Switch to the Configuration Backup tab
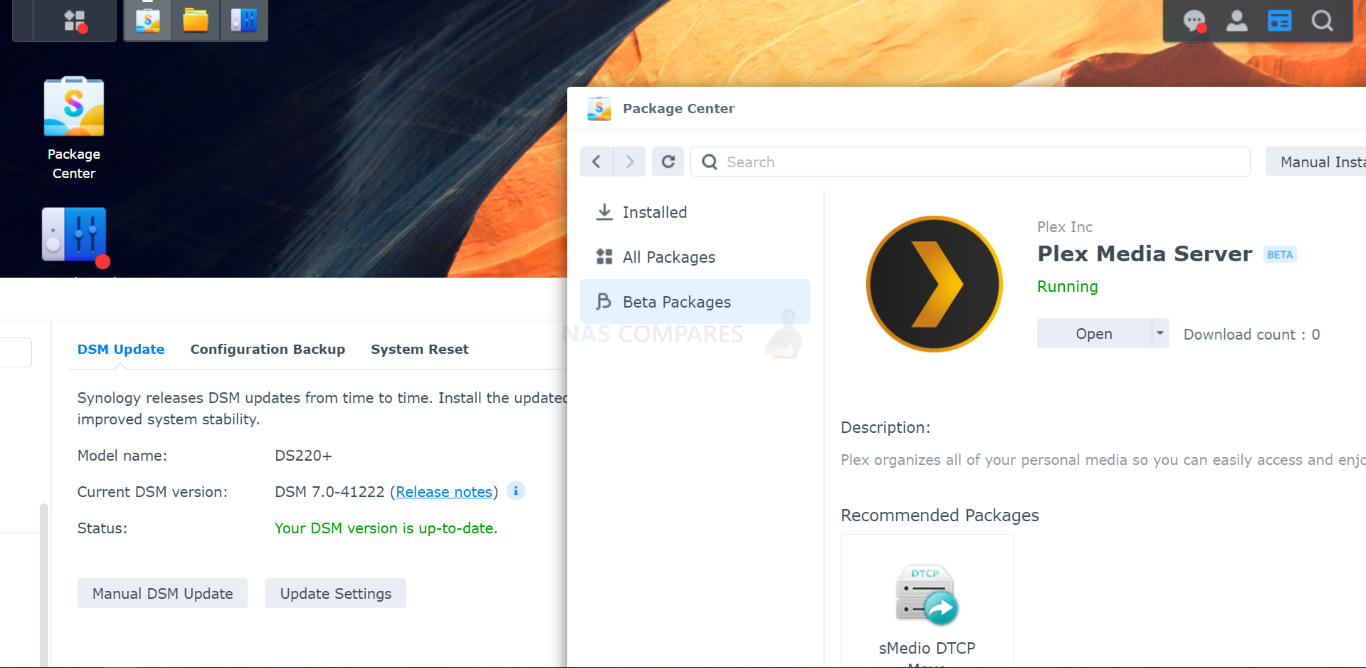The height and width of the screenshot is (668, 1366). click(x=268, y=349)
